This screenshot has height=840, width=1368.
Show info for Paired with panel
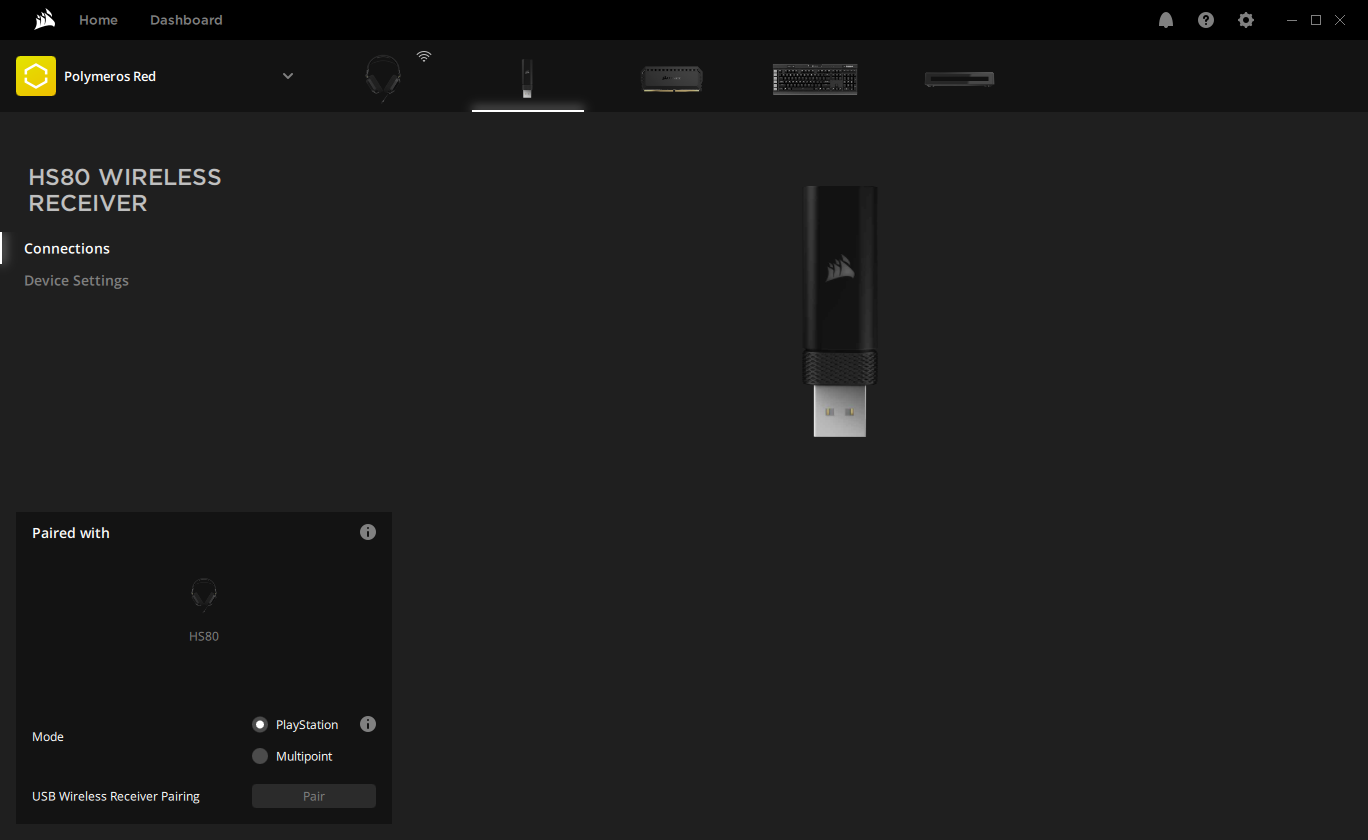[x=368, y=532]
